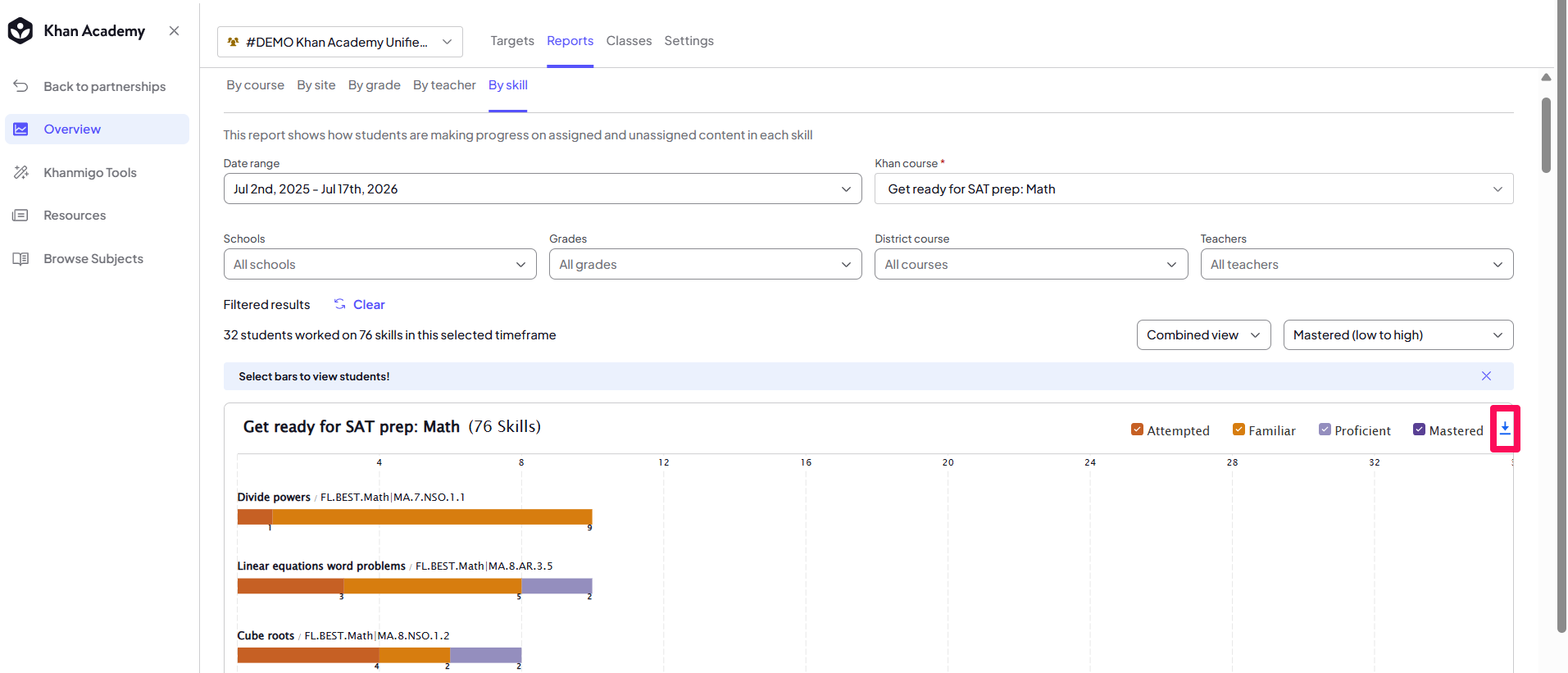Clear the filtered results
1568x673 pixels.
(x=369, y=305)
